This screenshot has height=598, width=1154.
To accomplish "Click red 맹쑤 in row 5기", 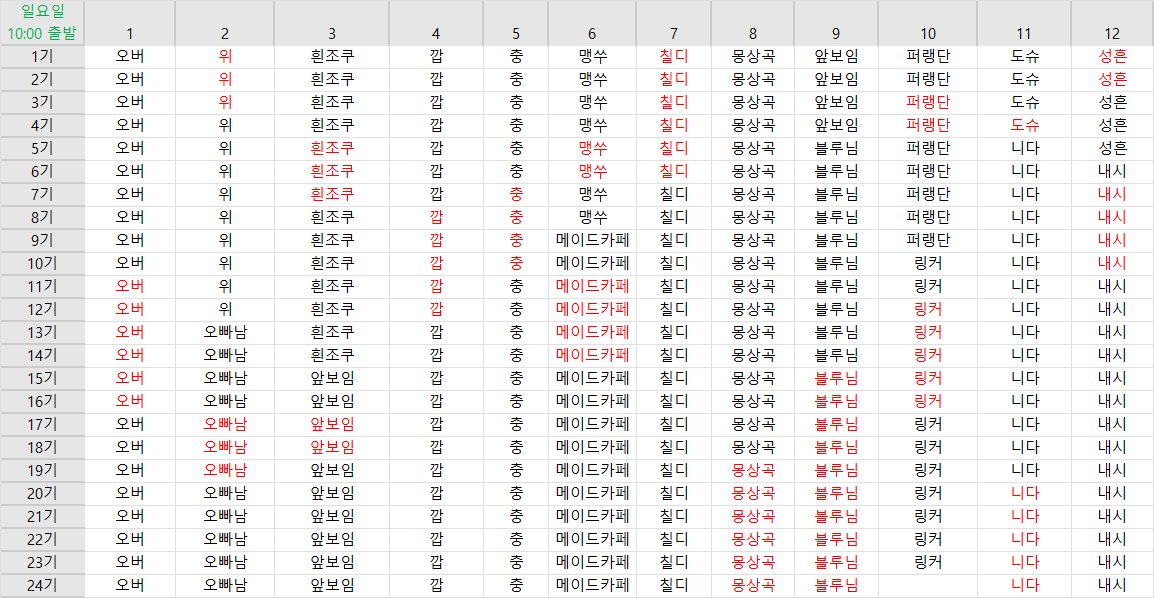I will tap(592, 148).
